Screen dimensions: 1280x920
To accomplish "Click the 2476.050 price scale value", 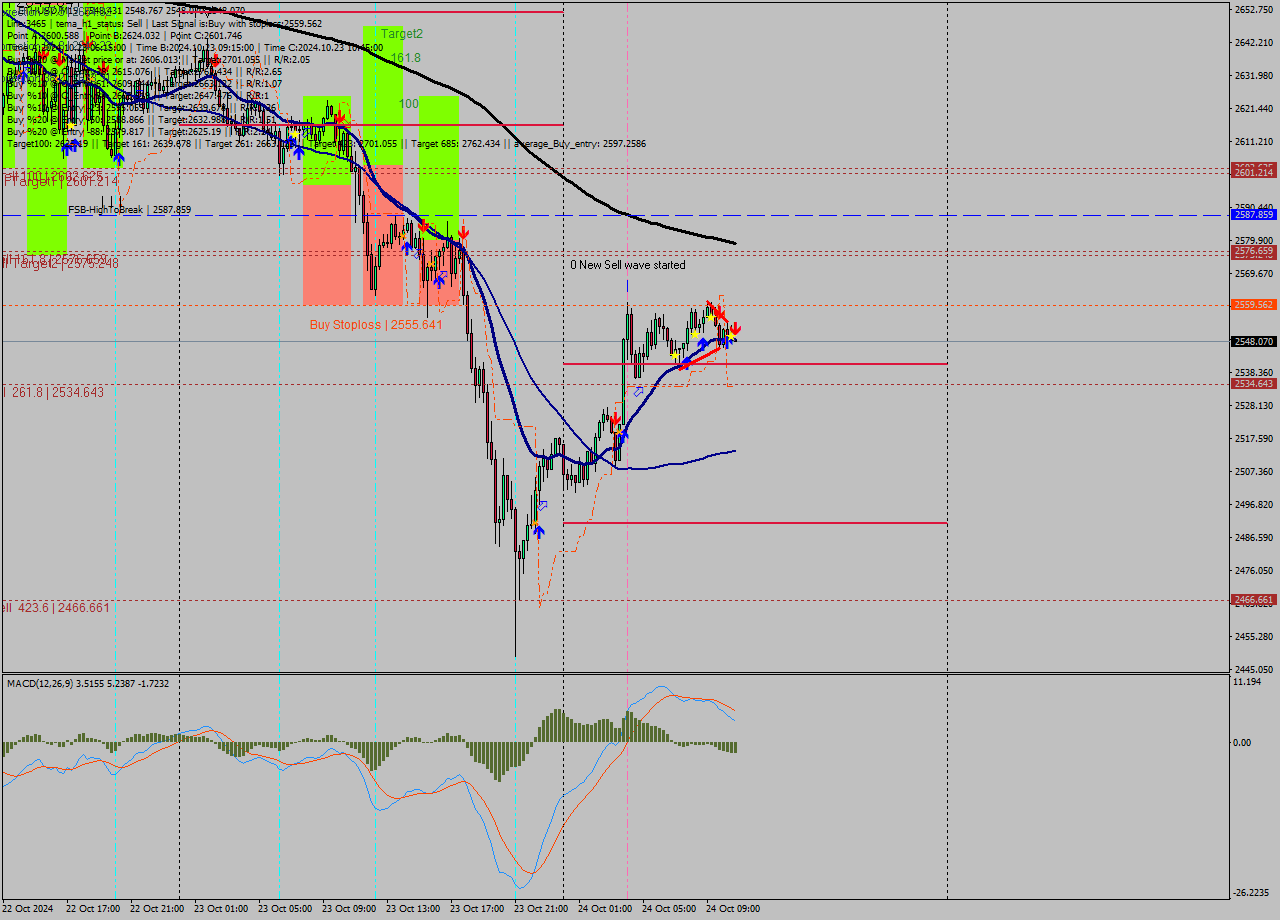I will (x=1254, y=570).
